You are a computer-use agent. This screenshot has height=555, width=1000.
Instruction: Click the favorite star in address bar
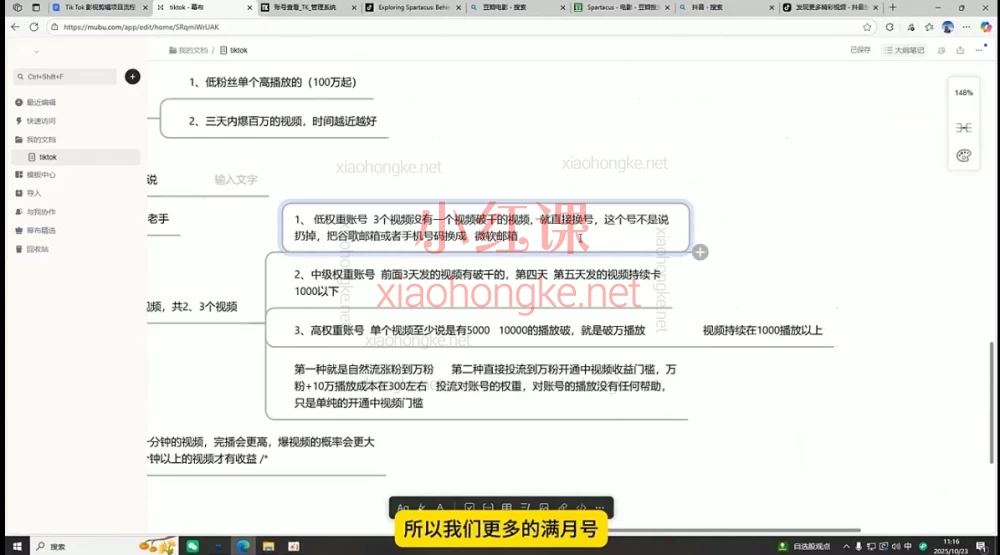tap(867, 27)
